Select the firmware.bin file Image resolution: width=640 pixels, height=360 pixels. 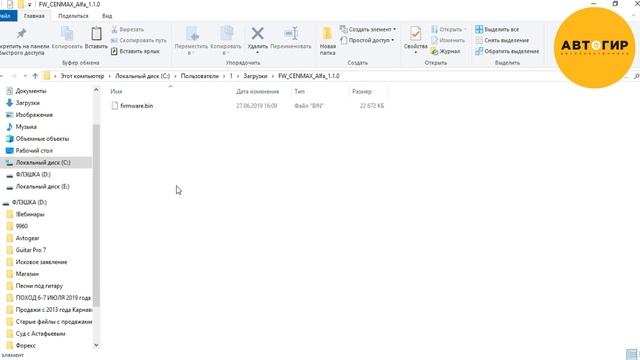click(x=137, y=106)
